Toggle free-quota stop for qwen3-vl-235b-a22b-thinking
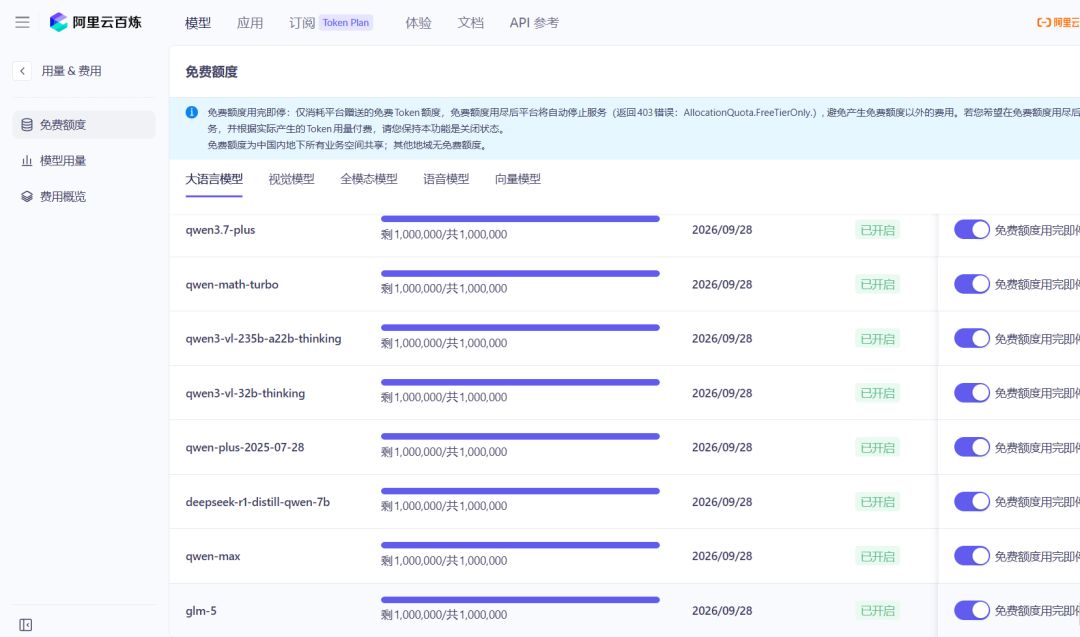 click(971, 338)
